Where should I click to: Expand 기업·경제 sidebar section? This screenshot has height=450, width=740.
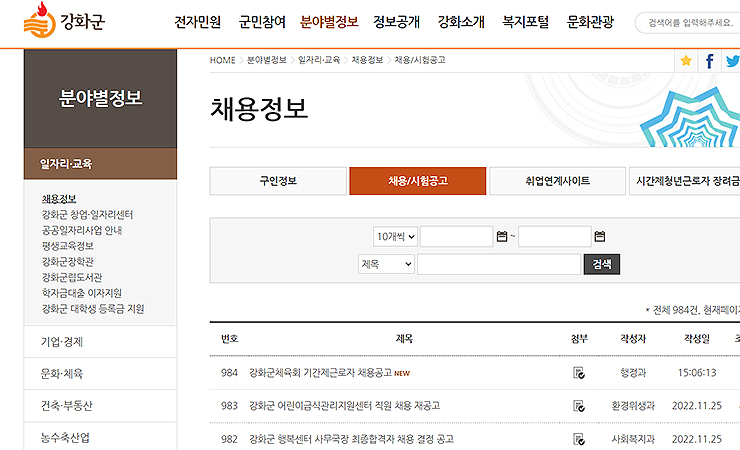(100, 342)
